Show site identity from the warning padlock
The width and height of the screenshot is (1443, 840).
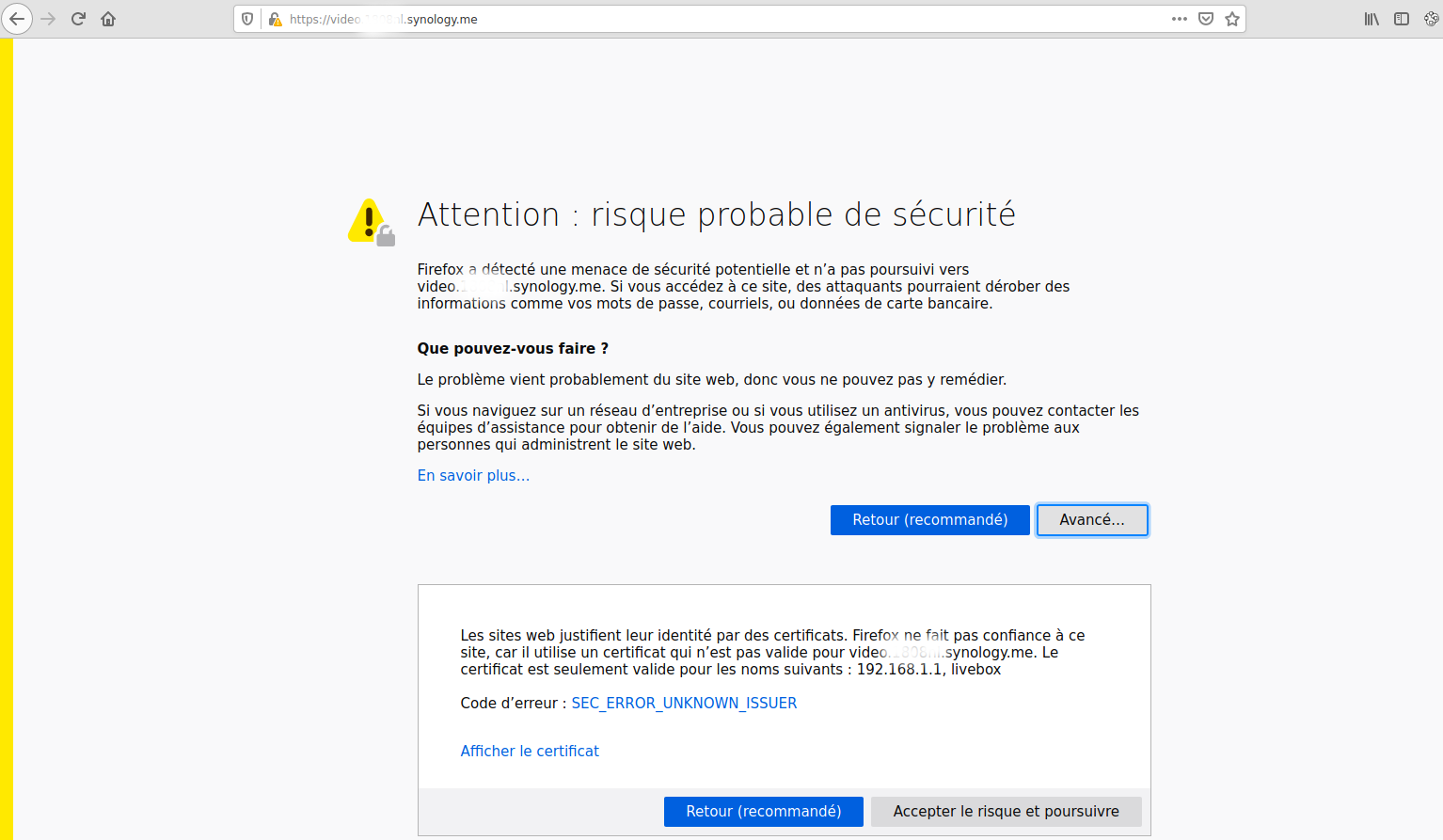pos(275,19)
